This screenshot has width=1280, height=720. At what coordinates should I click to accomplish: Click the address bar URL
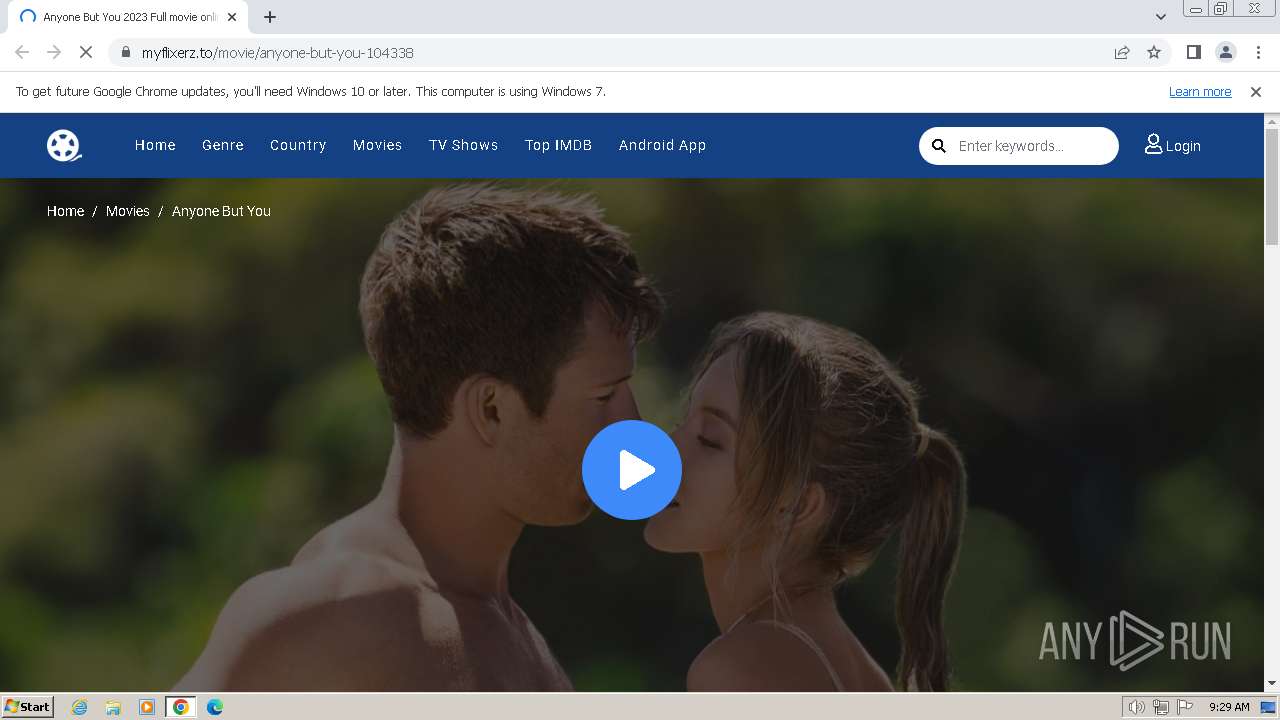pos(278,52)
